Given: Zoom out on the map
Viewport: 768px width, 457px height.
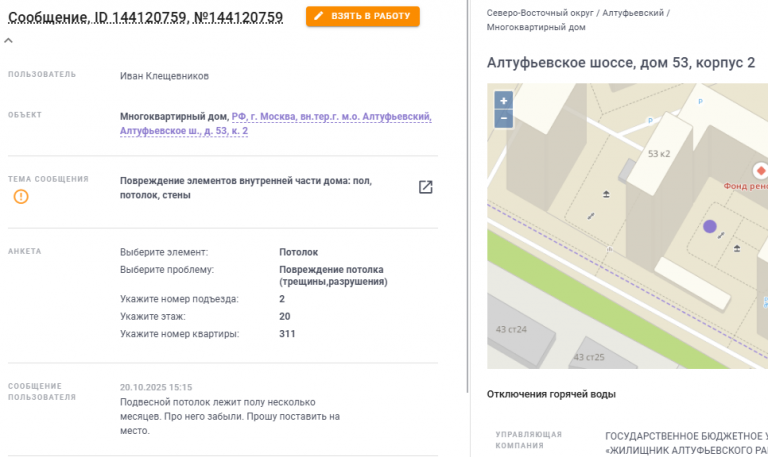Looking at the screenshot, I should pos(504,118).
